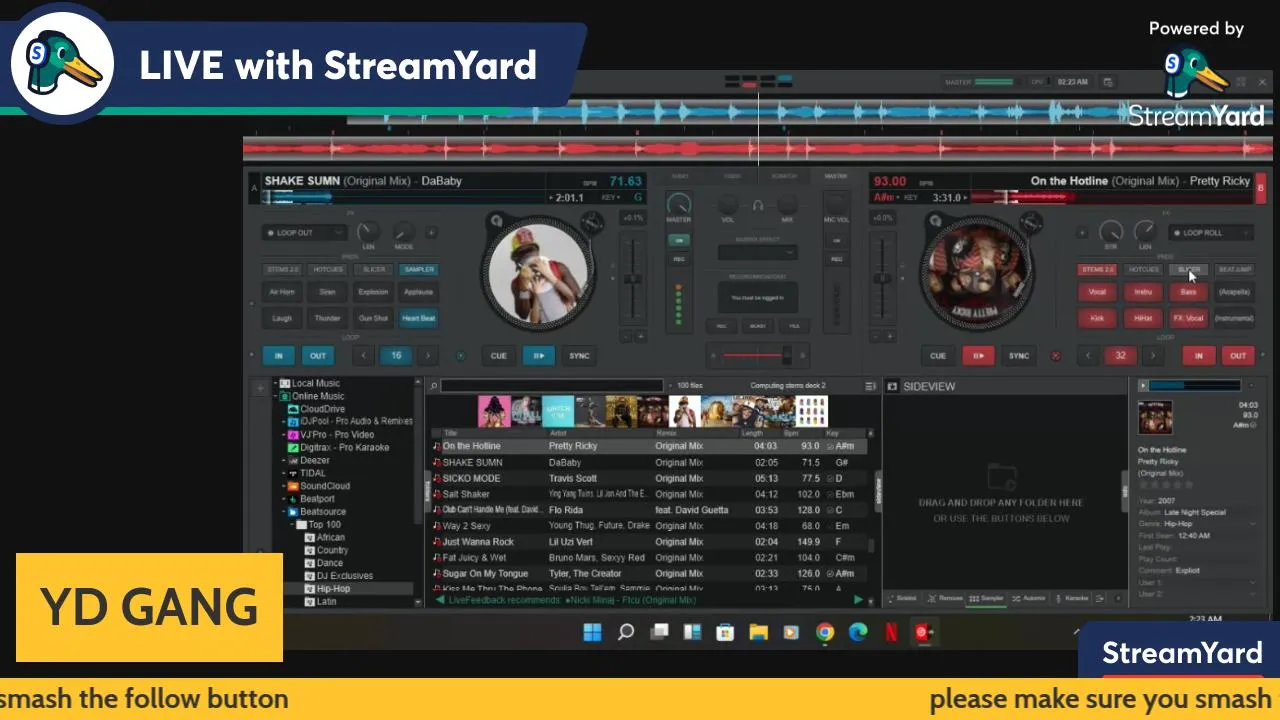This screenshot has height=720, width=1280.
Task: Click the headphone icon in mixer
Action: tap(758, 205)
